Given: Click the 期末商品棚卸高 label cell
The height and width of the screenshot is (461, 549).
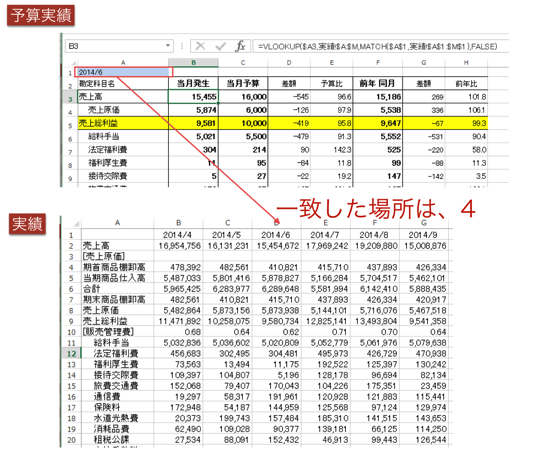Looking at the screenshot, I should pos(117,300).
